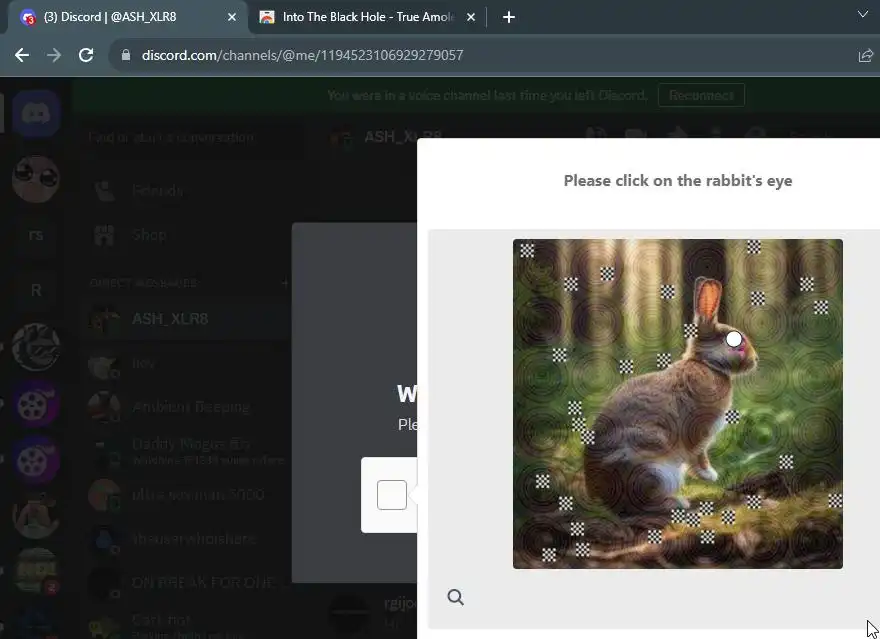Click the discord.com address bar URL
Viewport: 880px width, 639px height.
tap(302, 55)
